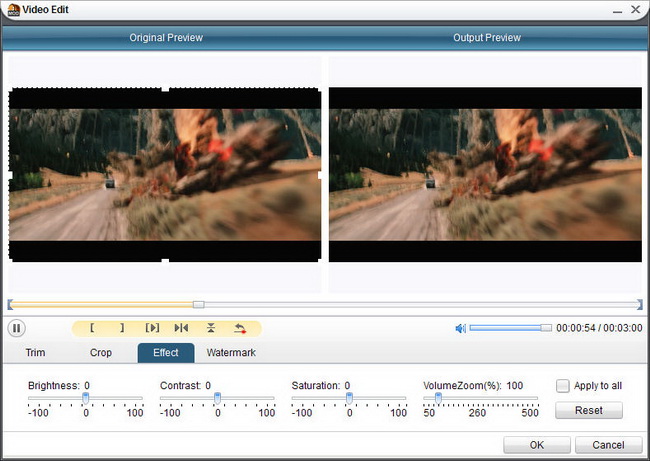Click the right-side crop handle on original preview
This screenshot has width=650, height=461.
[x=320, y=175]
